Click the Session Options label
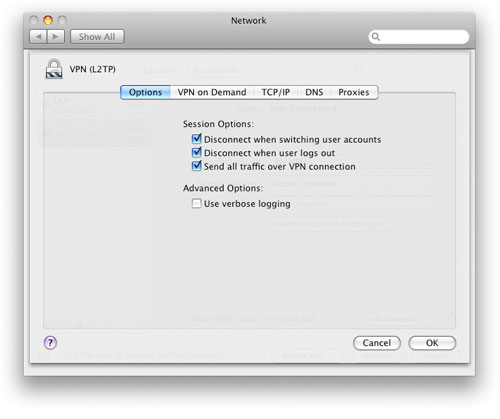Viewport: 500px width, 419px height. pyautogui.click(x=218, y=124)
